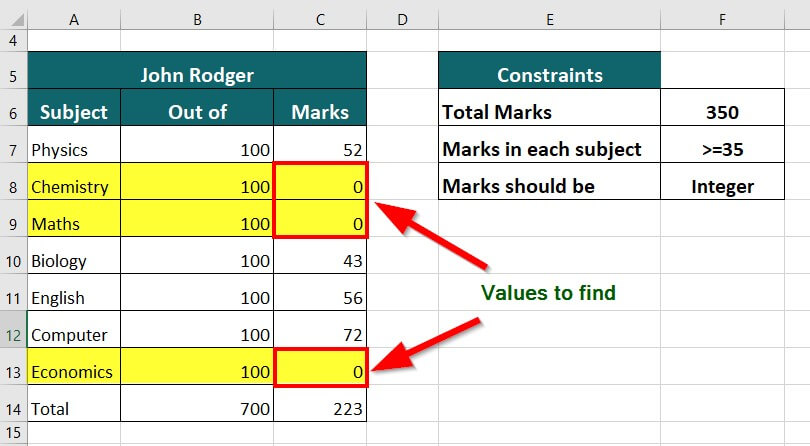Select Economics marks cell showing 0
The image size is (810, 446).
(320, 366)
